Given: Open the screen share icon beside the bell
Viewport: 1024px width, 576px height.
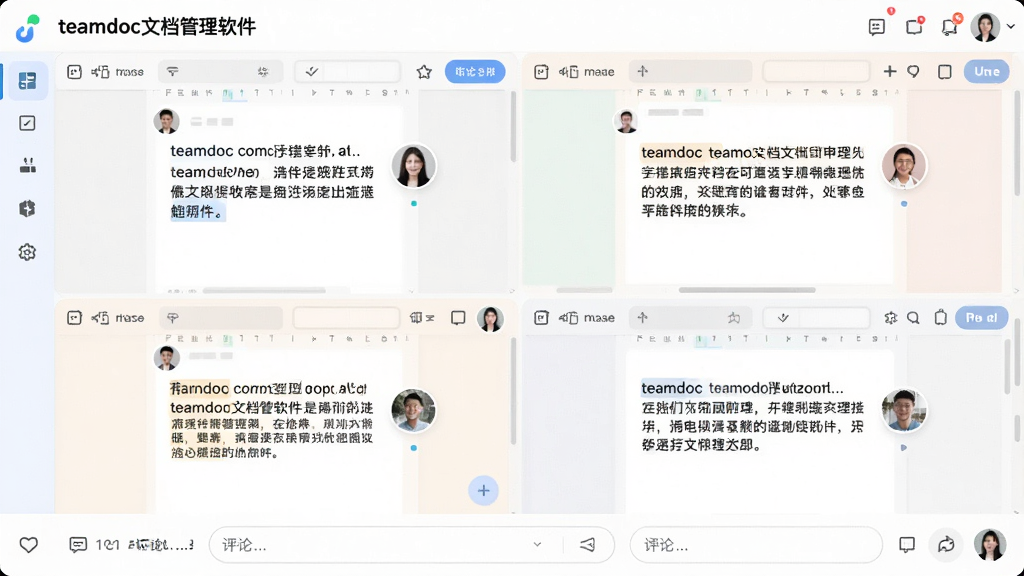Looking at the screenshot, I should point(914,27).
